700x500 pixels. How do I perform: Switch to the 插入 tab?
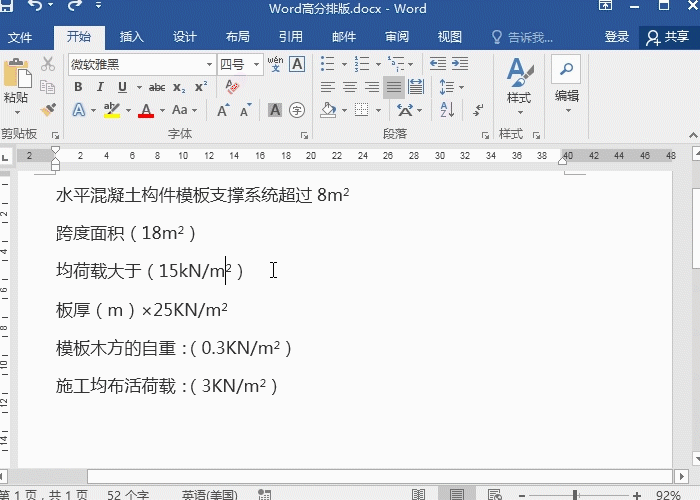point(131,37)
